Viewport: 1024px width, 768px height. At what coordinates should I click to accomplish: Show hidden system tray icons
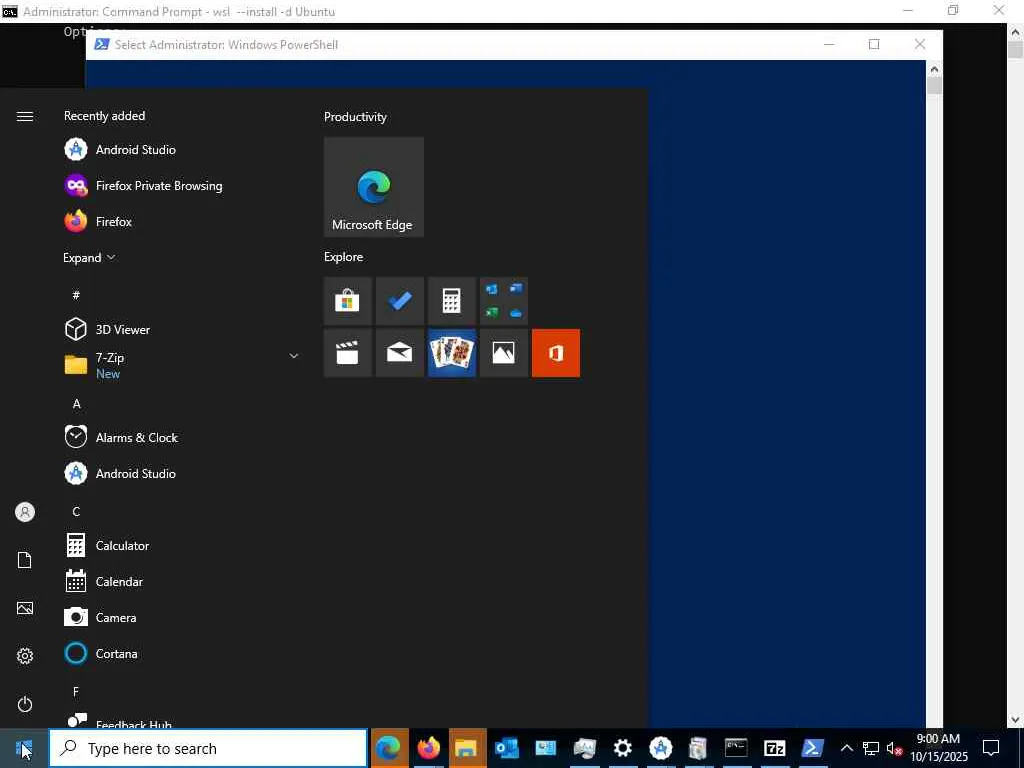tap(846, 748)
